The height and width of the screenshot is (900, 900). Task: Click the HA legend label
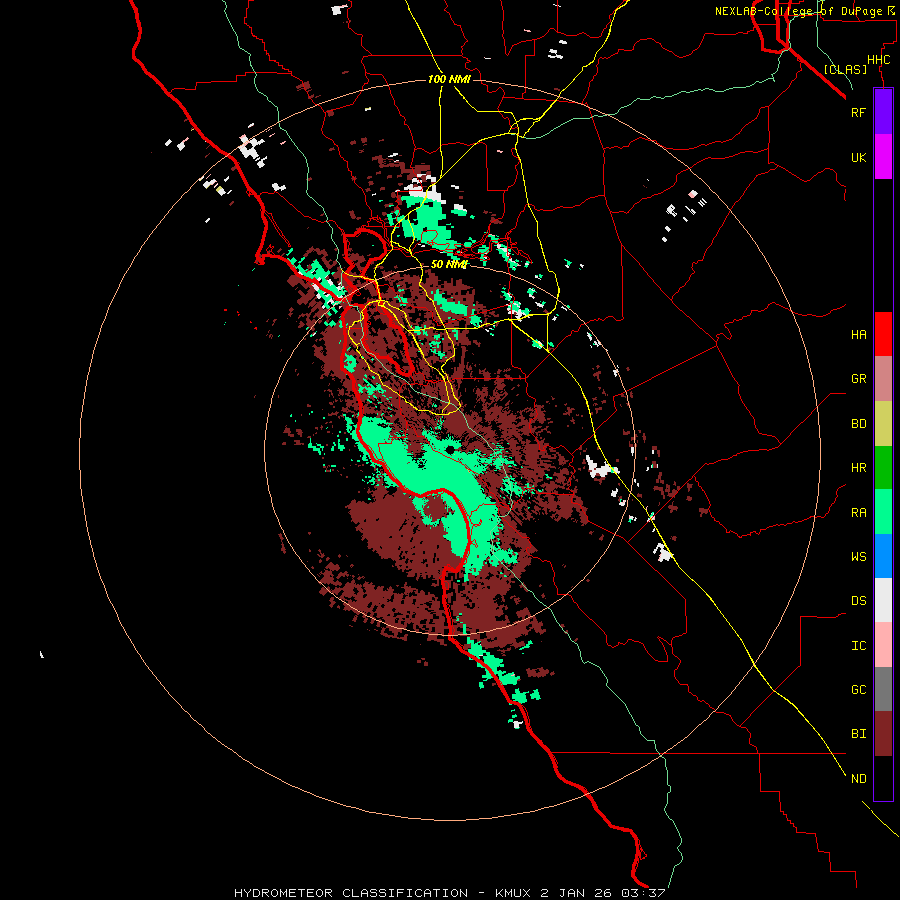click(x=858, y=335)
